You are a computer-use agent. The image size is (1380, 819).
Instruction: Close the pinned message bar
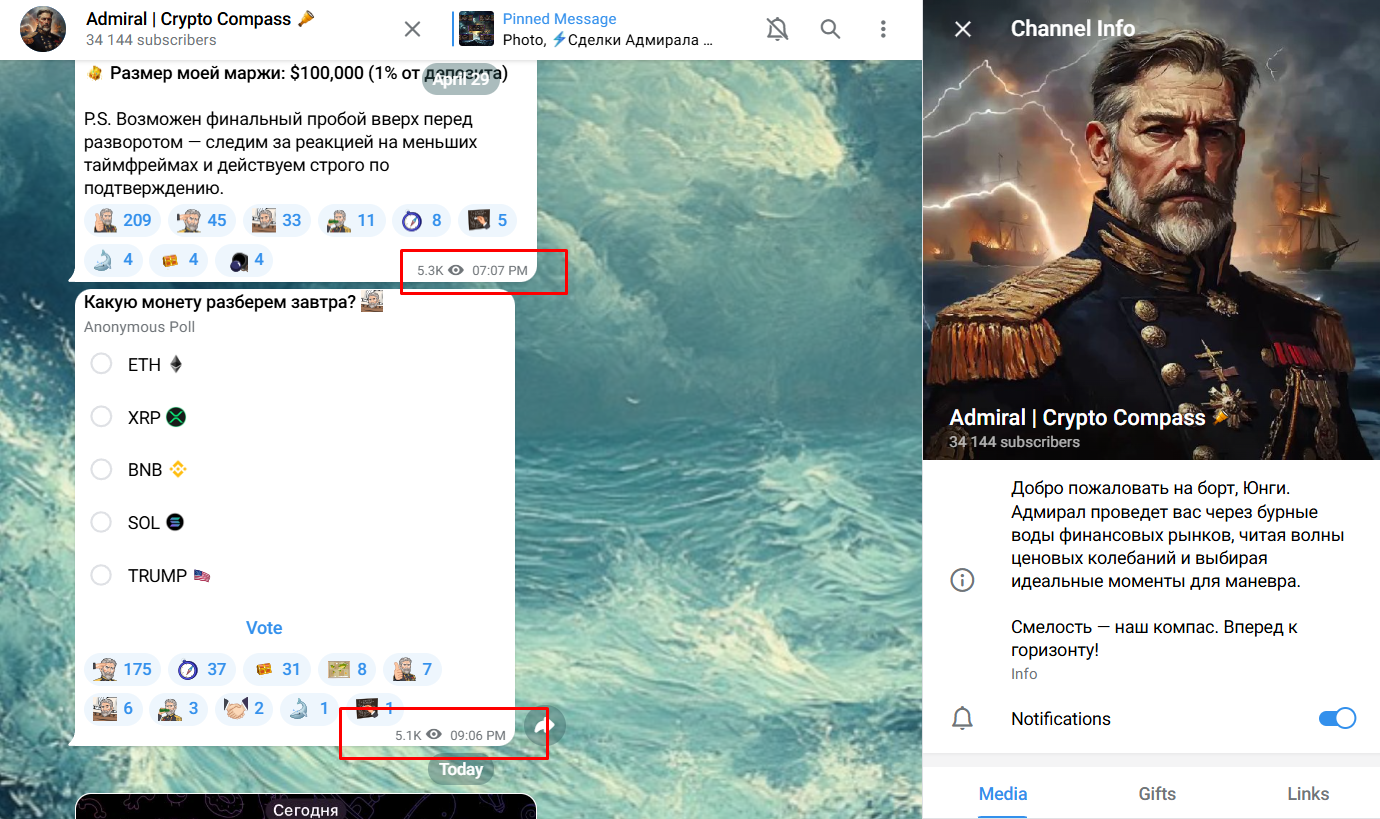412,29
